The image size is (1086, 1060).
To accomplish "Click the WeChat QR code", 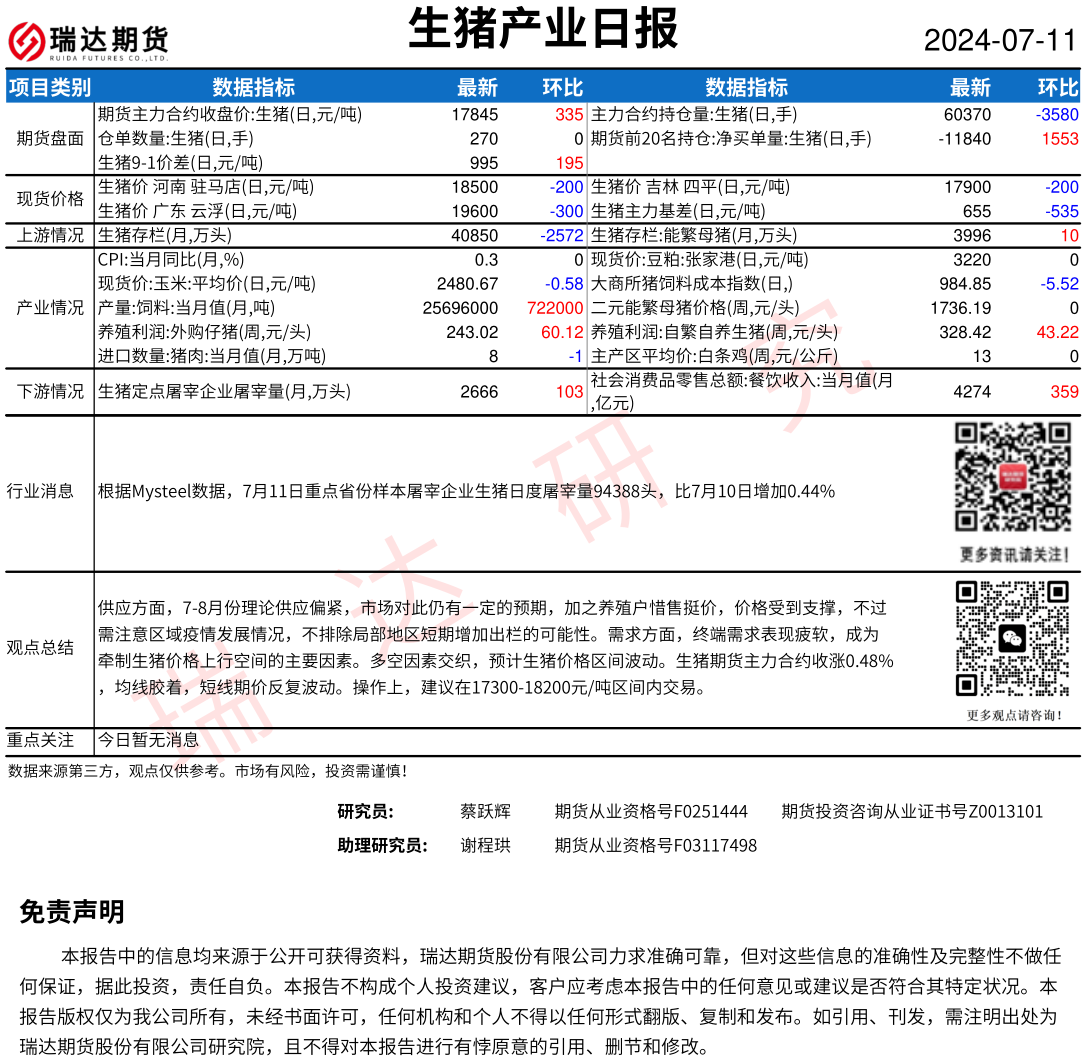I will pyautogui.click(x=1013, y=638).
